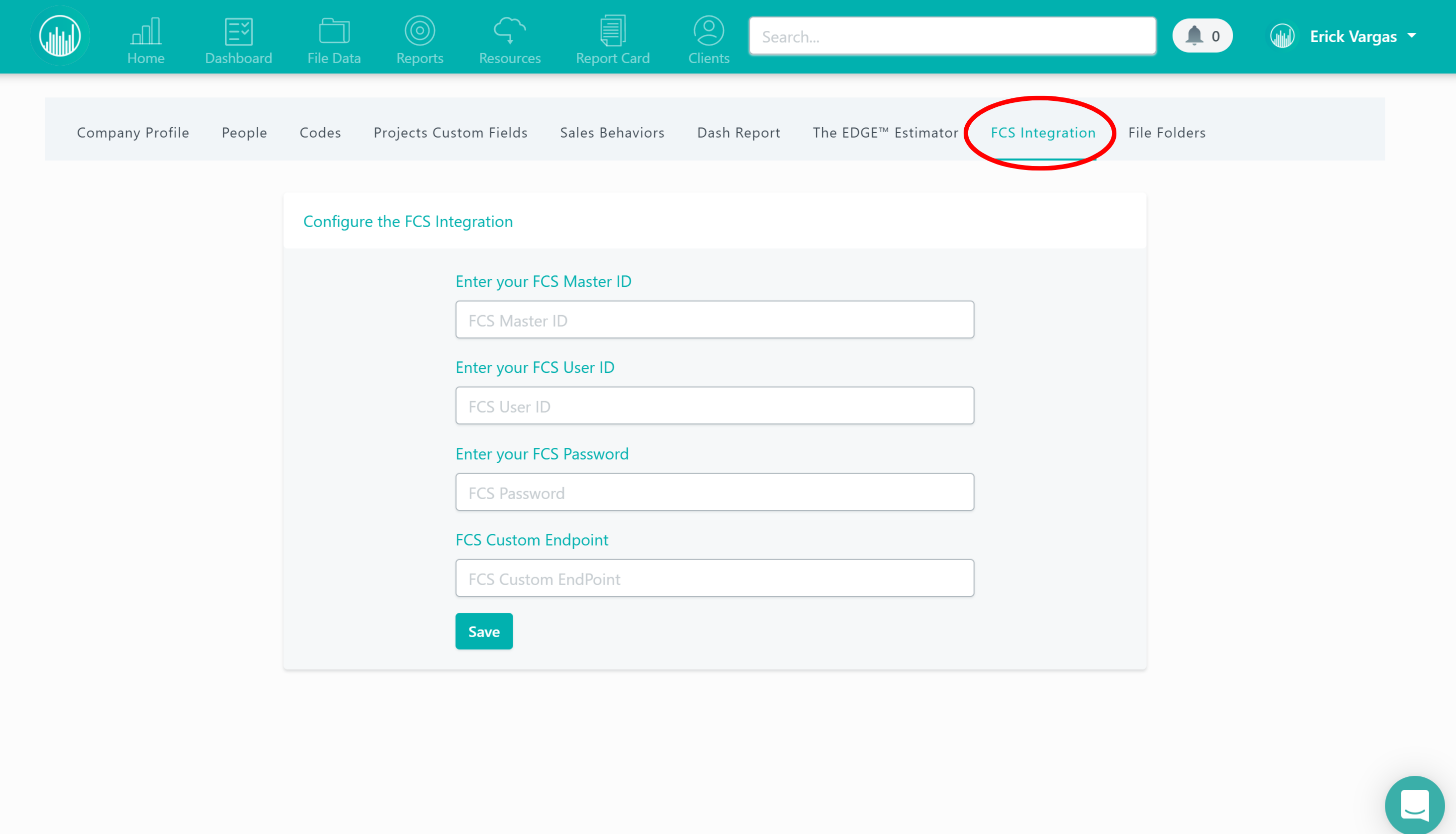1456x834 pixels.
Task: Open the File Folders tab
Action: (1167, 132)
